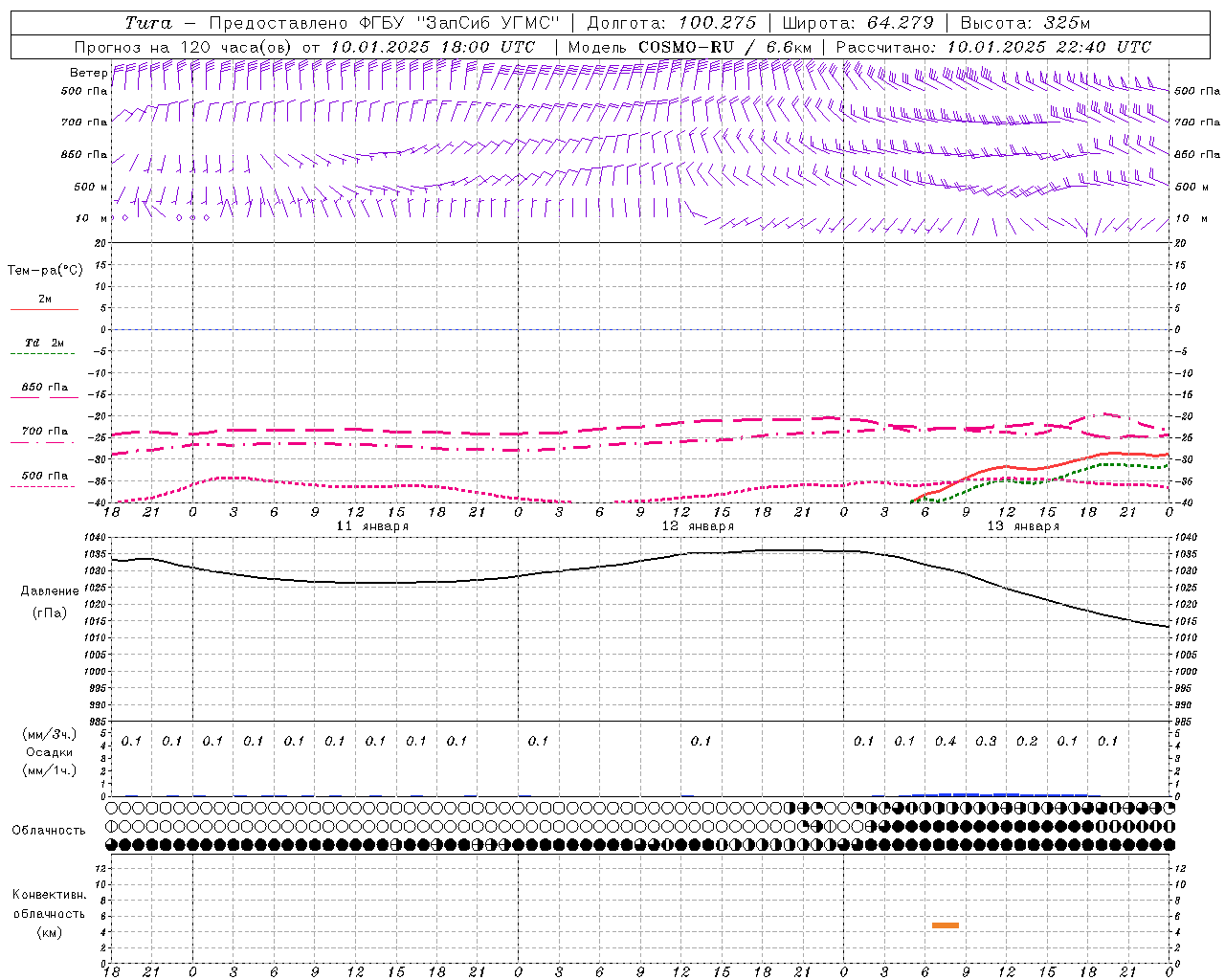1225x980 pixels.
Task: Click the orange convective cloud bar
Action: [946, 924]
